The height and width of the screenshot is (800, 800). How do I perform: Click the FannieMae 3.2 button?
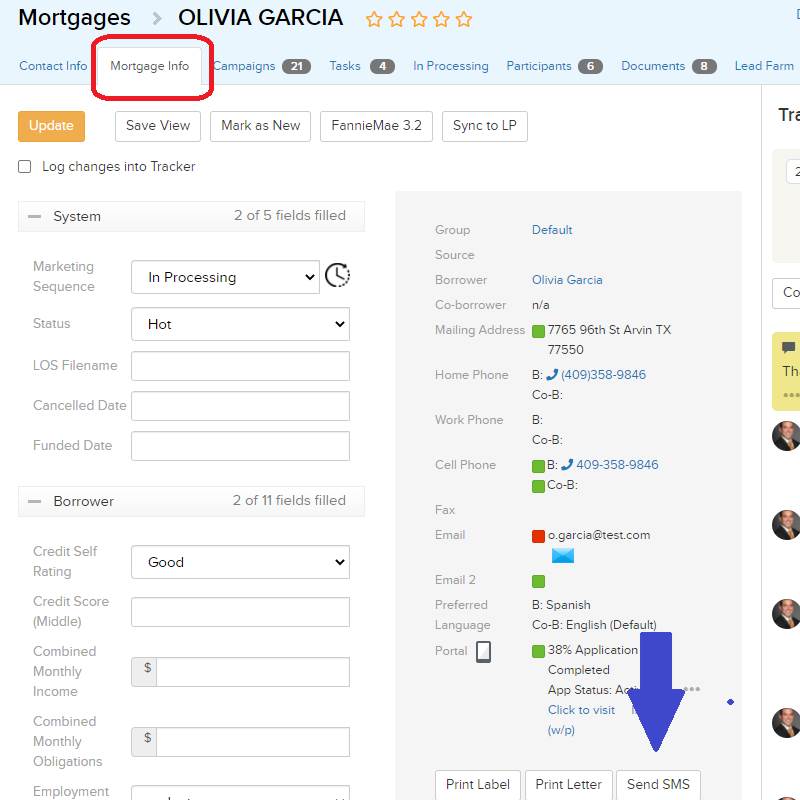[x=376, y=126]
